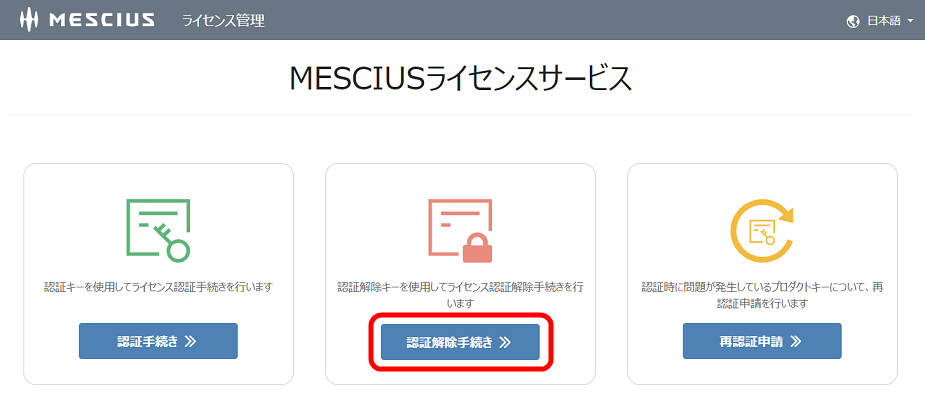Screen dimensions: 925x406
Task: Click the description text under the green key icon
Action: [x=158, y=287]
